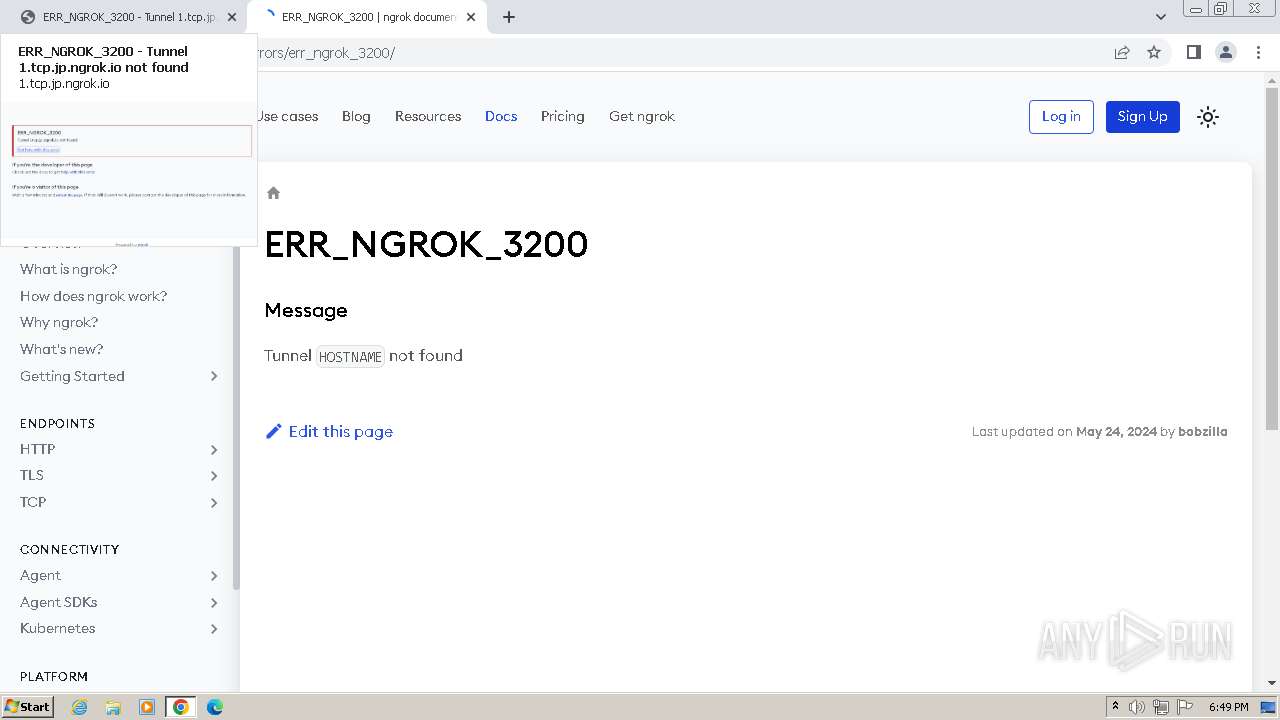Launch Microsoft Edge from taskbar

(x=215, y=707)
